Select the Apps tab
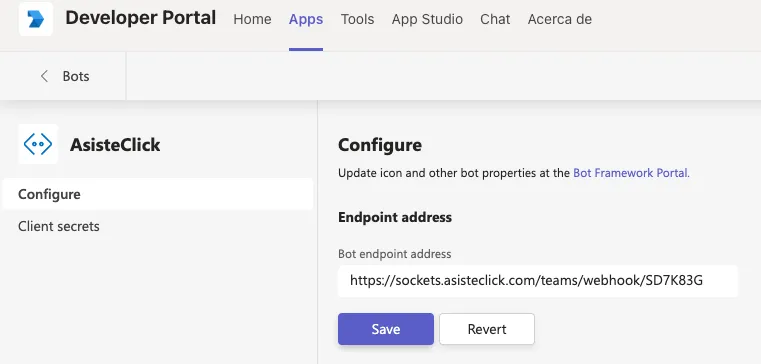761x364 pixels. click(306, 19)
